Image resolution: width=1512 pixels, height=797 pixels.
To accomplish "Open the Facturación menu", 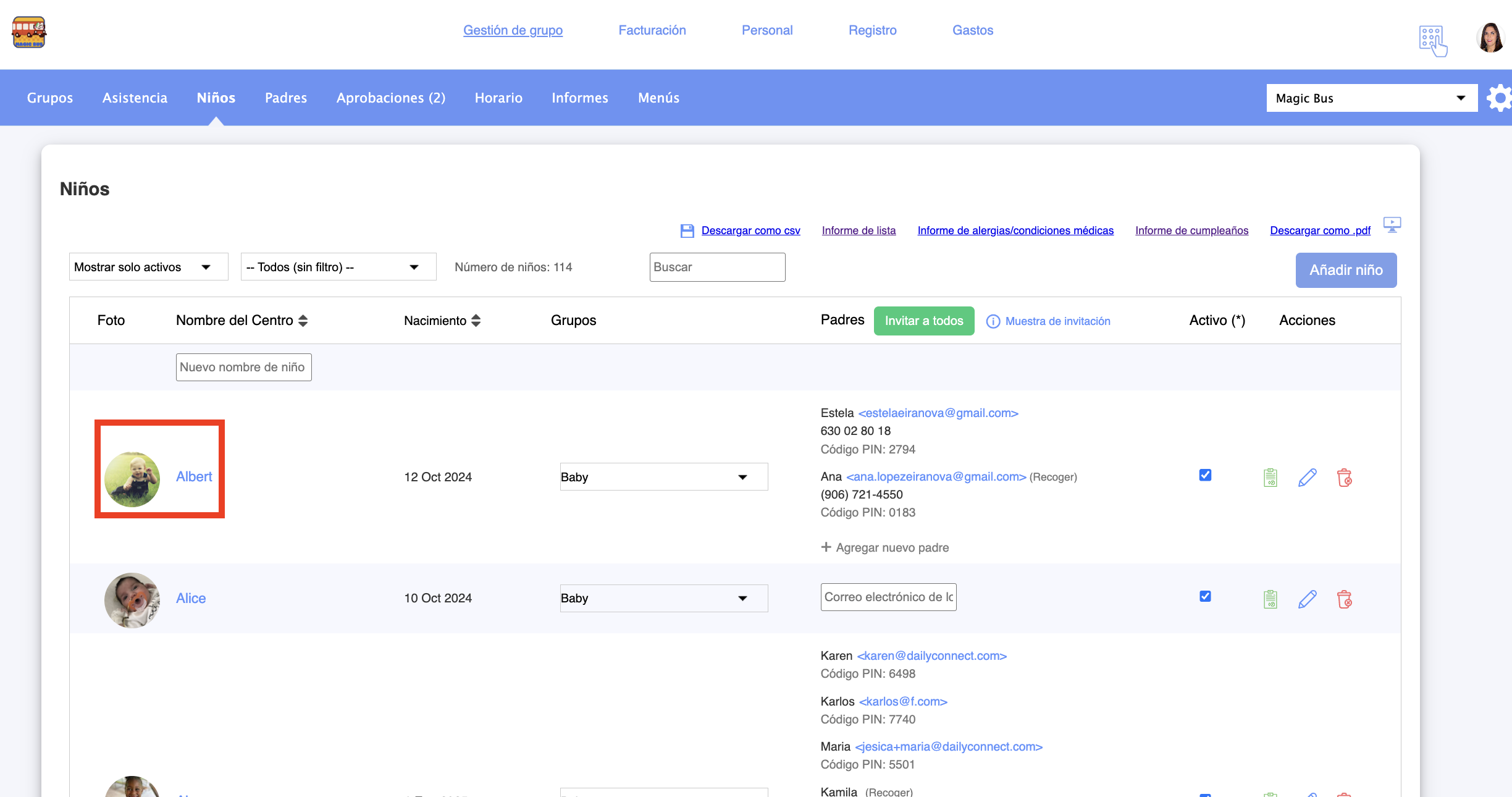I will pyautogui.click(x=652, y=30).
